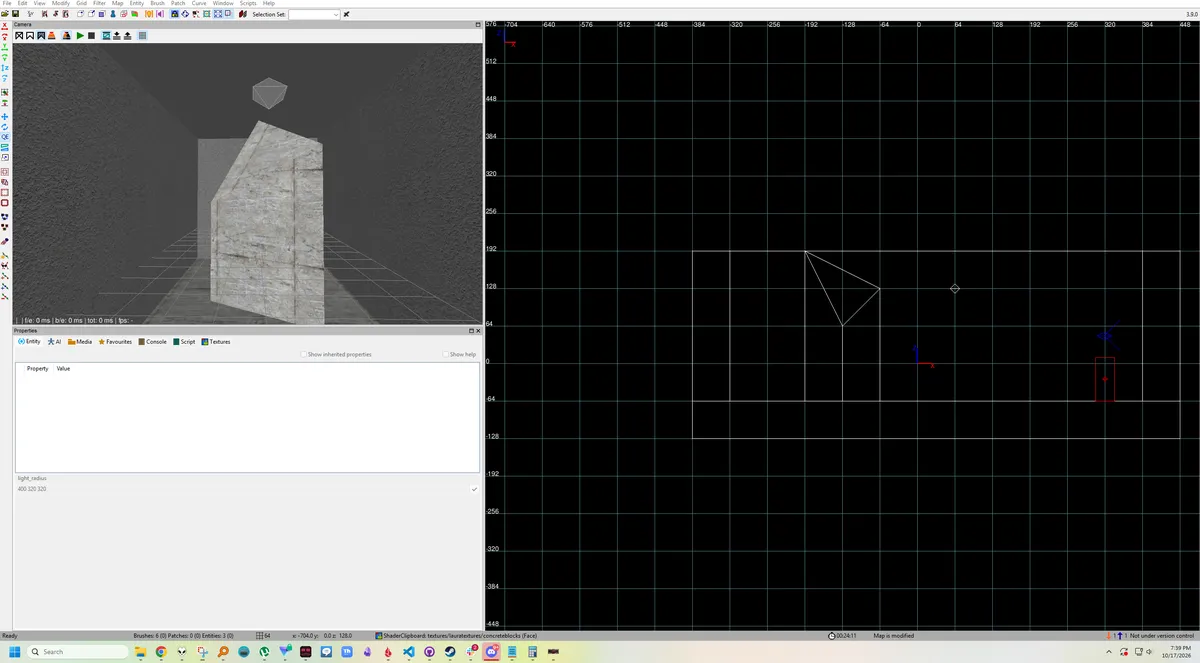Click the apply checkmark beside light_radius value
1200x663 pixels.
click(x=474, y=489)
